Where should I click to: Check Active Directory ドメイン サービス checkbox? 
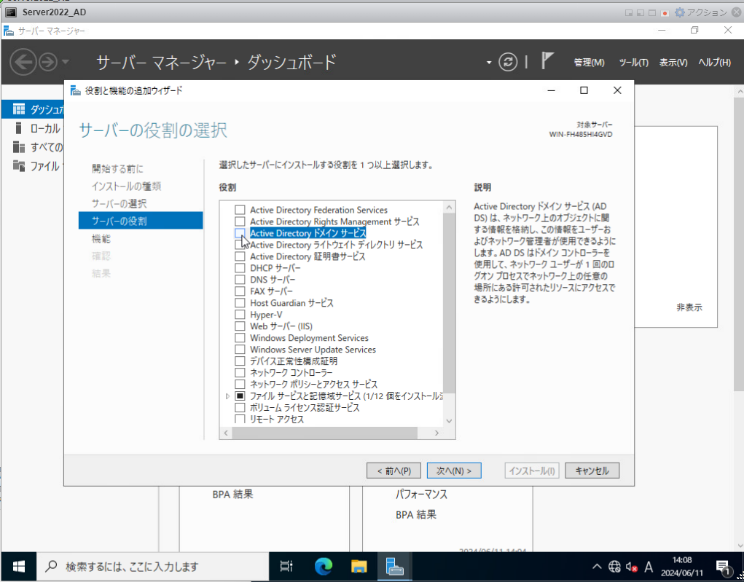[240, 233]
